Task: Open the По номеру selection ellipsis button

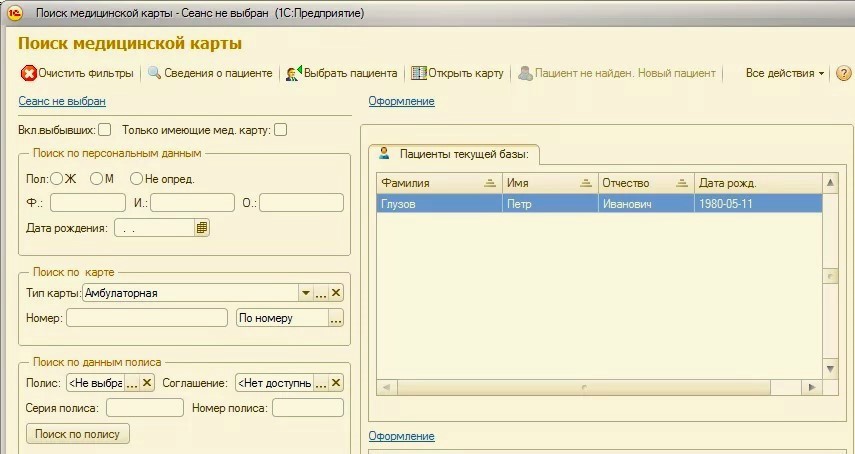Action: (x=336, y=318)
